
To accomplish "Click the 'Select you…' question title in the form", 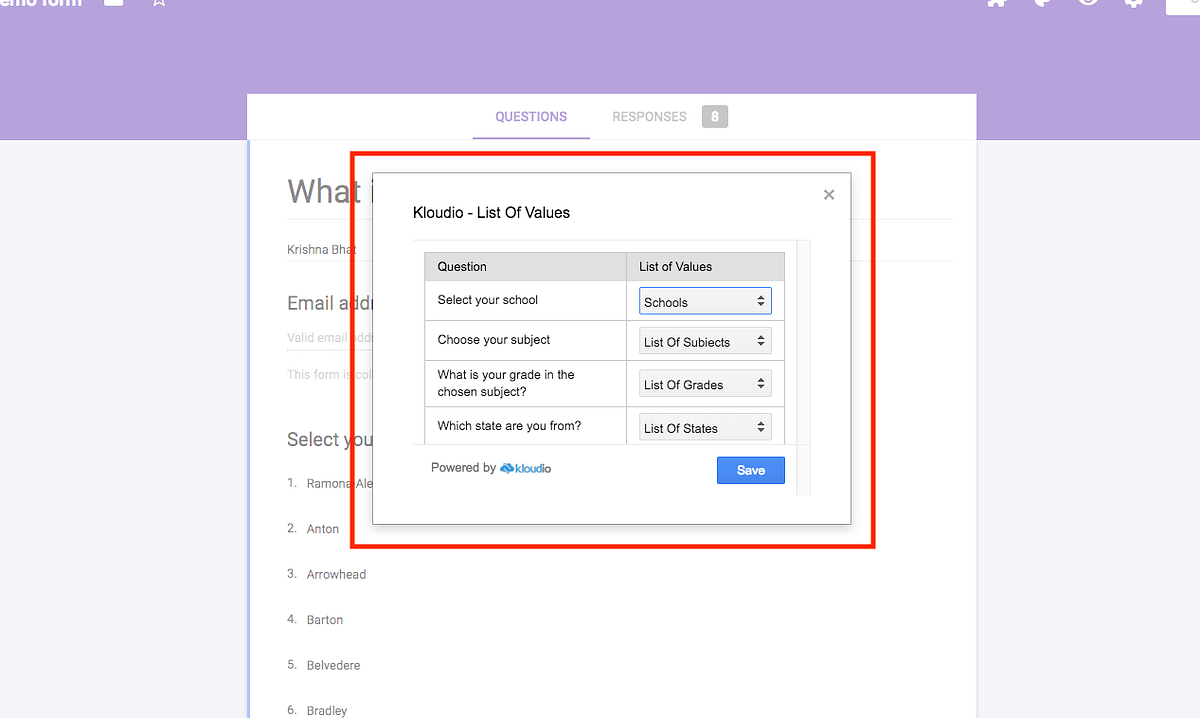I will [329, 440].
